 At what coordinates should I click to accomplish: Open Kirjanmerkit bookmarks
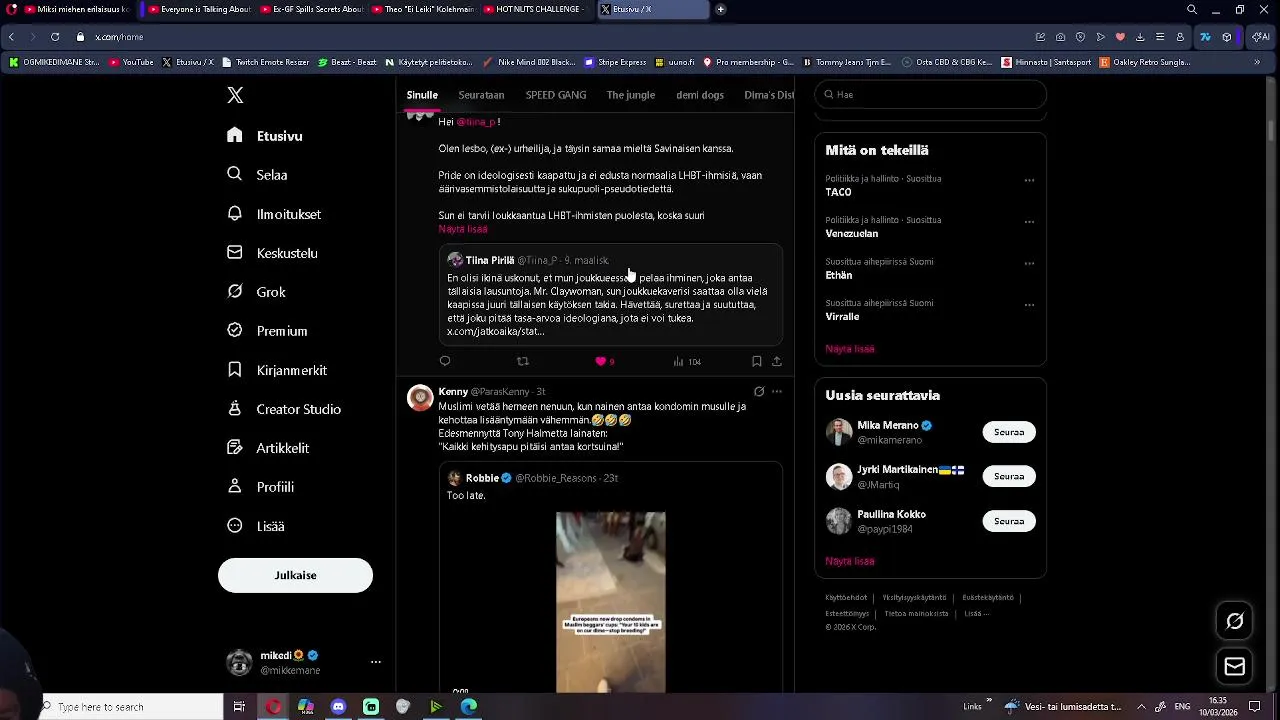(277, 370)
